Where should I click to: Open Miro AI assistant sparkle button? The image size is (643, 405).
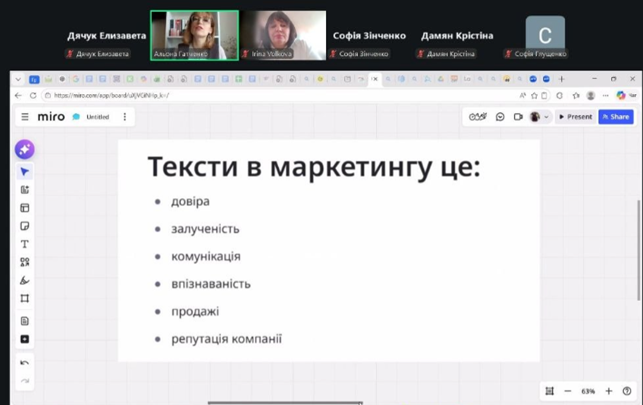24,149
